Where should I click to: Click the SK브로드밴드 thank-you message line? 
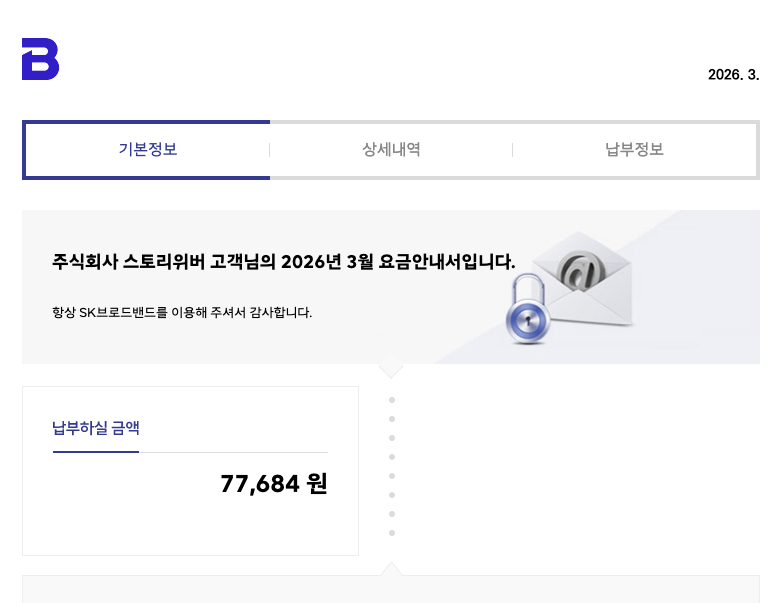[182, 312]
